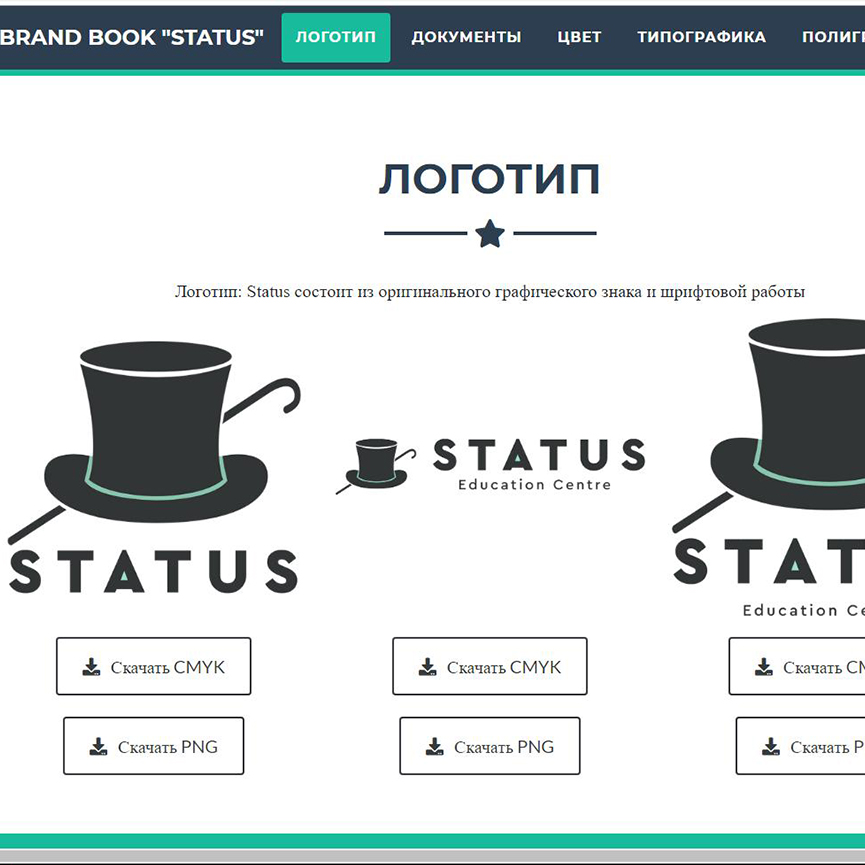
Task: Click download icon on first Скачать CMYK button
Action: 92,667
